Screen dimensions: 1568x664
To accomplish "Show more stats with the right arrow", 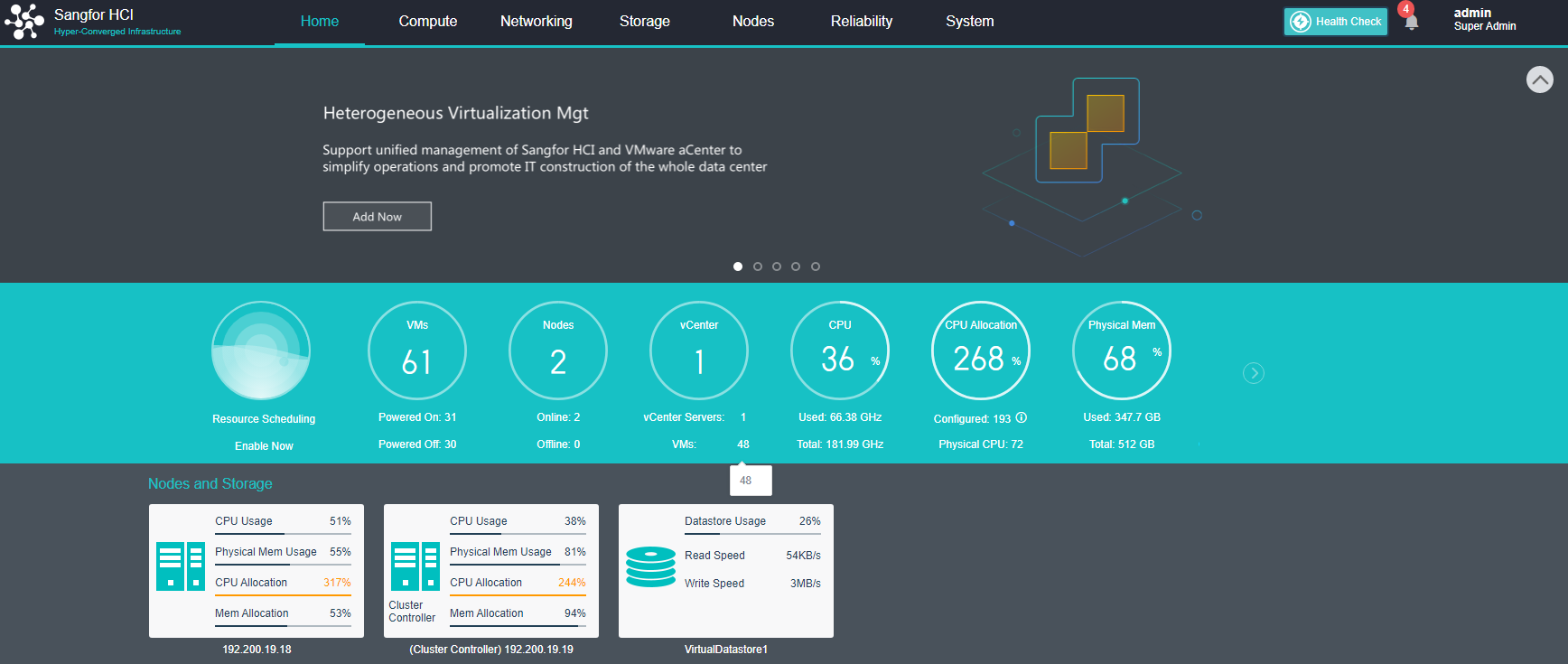I will point(1254,373).
